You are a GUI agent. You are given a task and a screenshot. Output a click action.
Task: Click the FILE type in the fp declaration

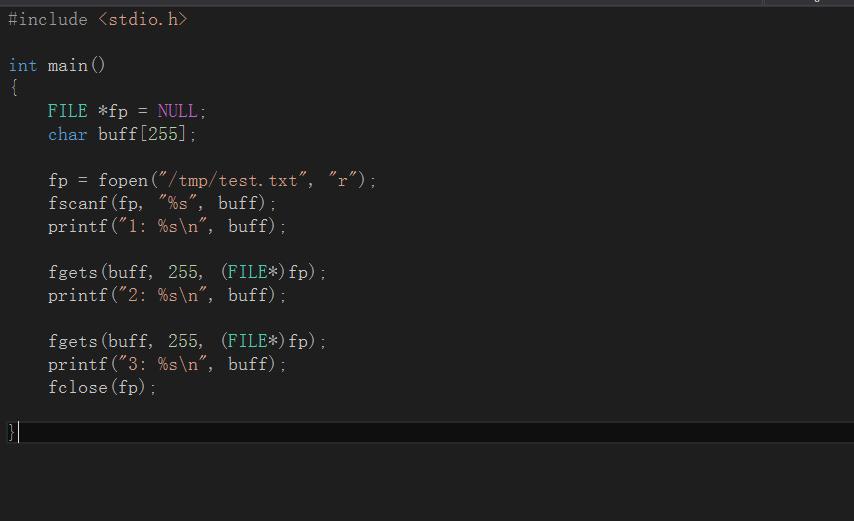pos(67,111)
